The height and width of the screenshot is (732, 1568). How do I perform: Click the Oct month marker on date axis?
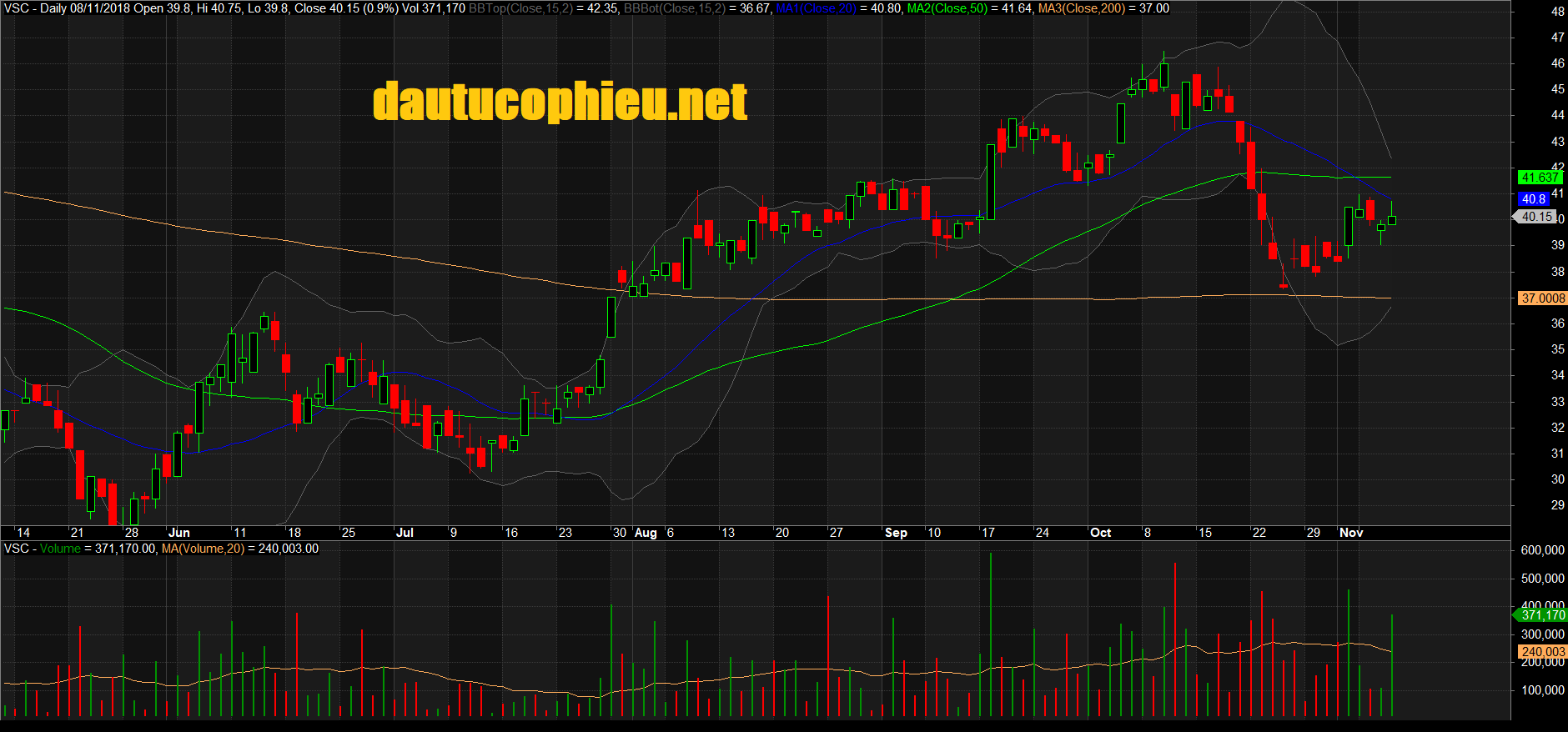click(x=1101, y=533)
